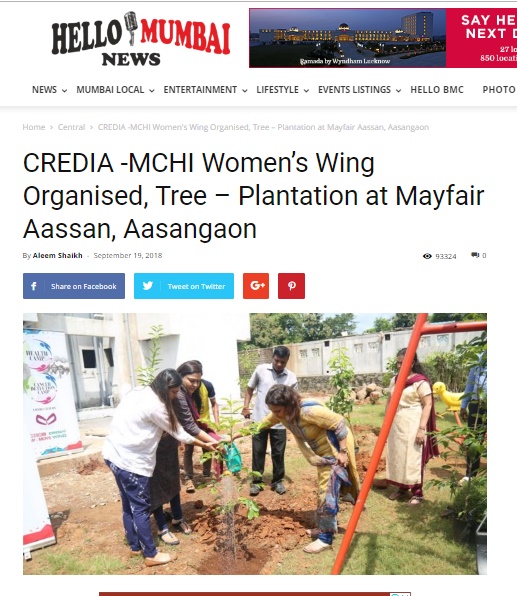Expand the LIFESTYLE dropdown arrow
This screenshot has width=517, height=596.
click(306, 90)
